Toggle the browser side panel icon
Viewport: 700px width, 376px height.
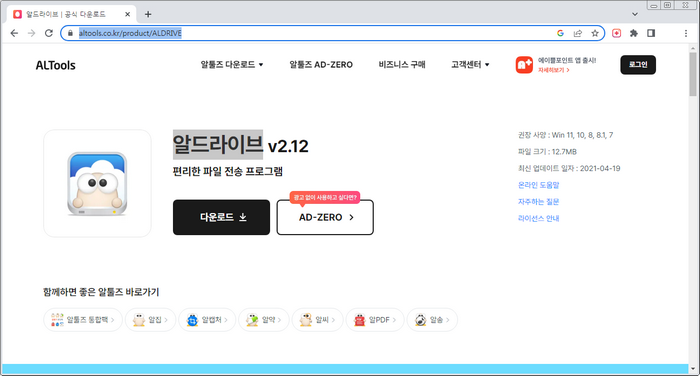[651, 33]
